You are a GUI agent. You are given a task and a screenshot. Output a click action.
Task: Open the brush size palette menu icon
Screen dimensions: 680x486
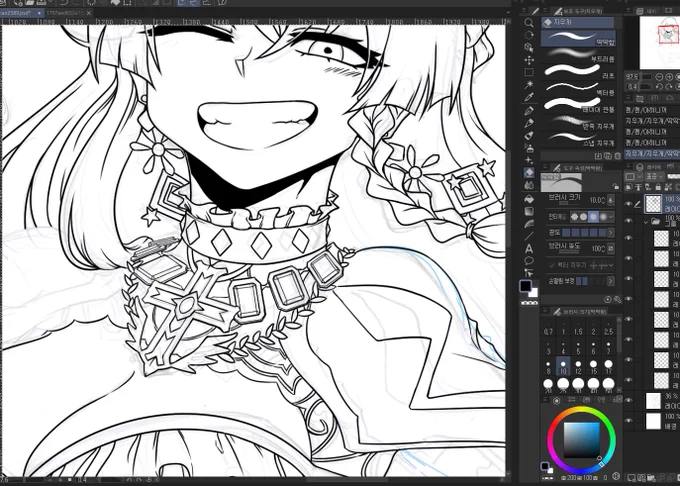545,311
